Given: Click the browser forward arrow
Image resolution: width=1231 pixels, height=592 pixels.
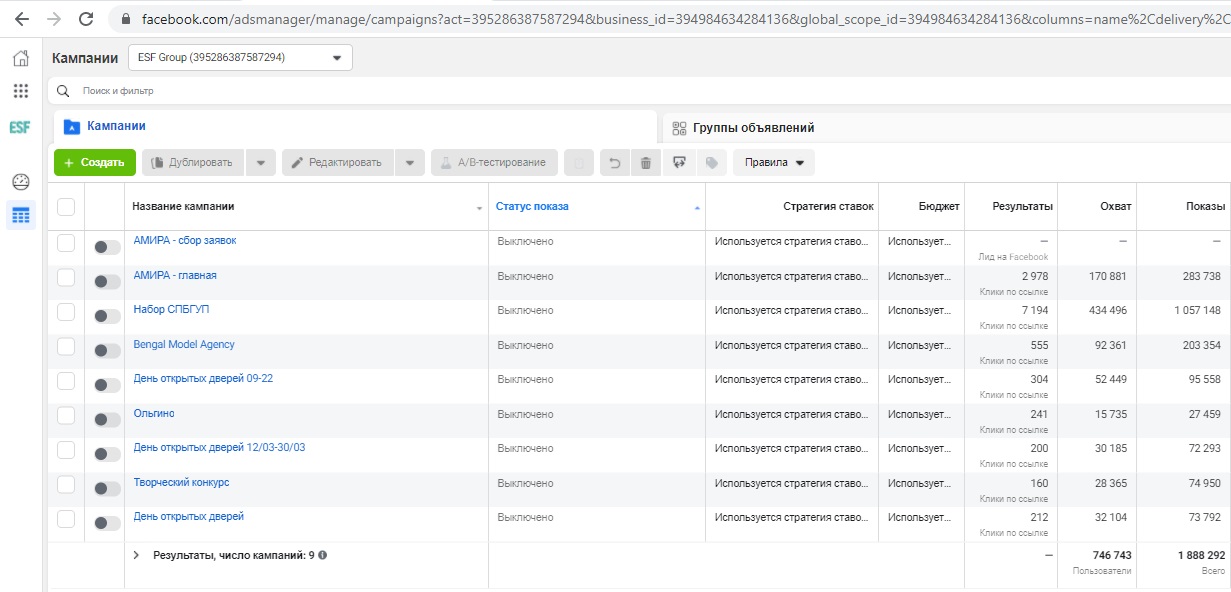Looking at the screenshot, I should tap(53, 19).
